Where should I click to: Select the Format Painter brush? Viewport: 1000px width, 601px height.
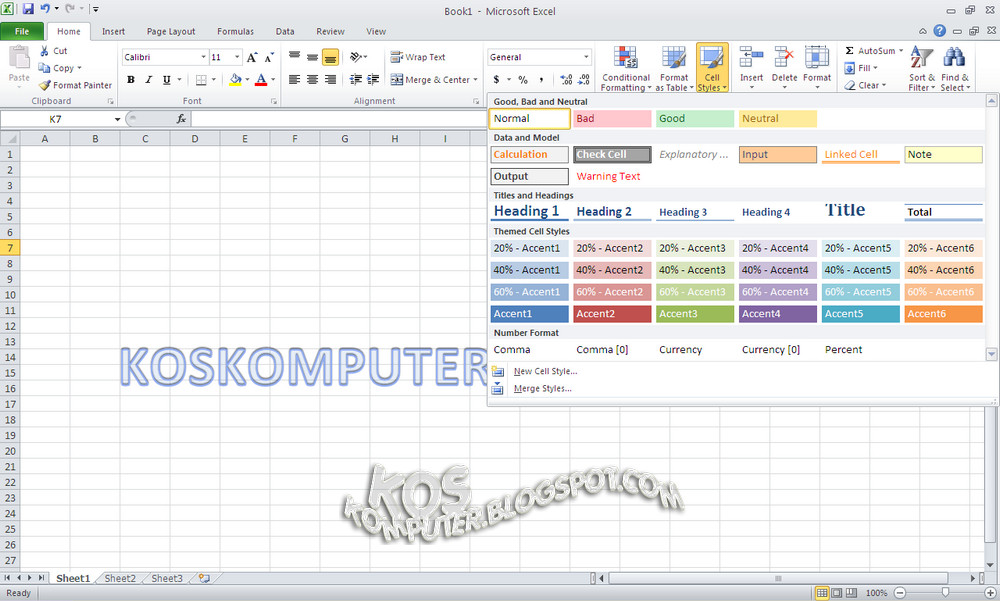tap(44, 85)
